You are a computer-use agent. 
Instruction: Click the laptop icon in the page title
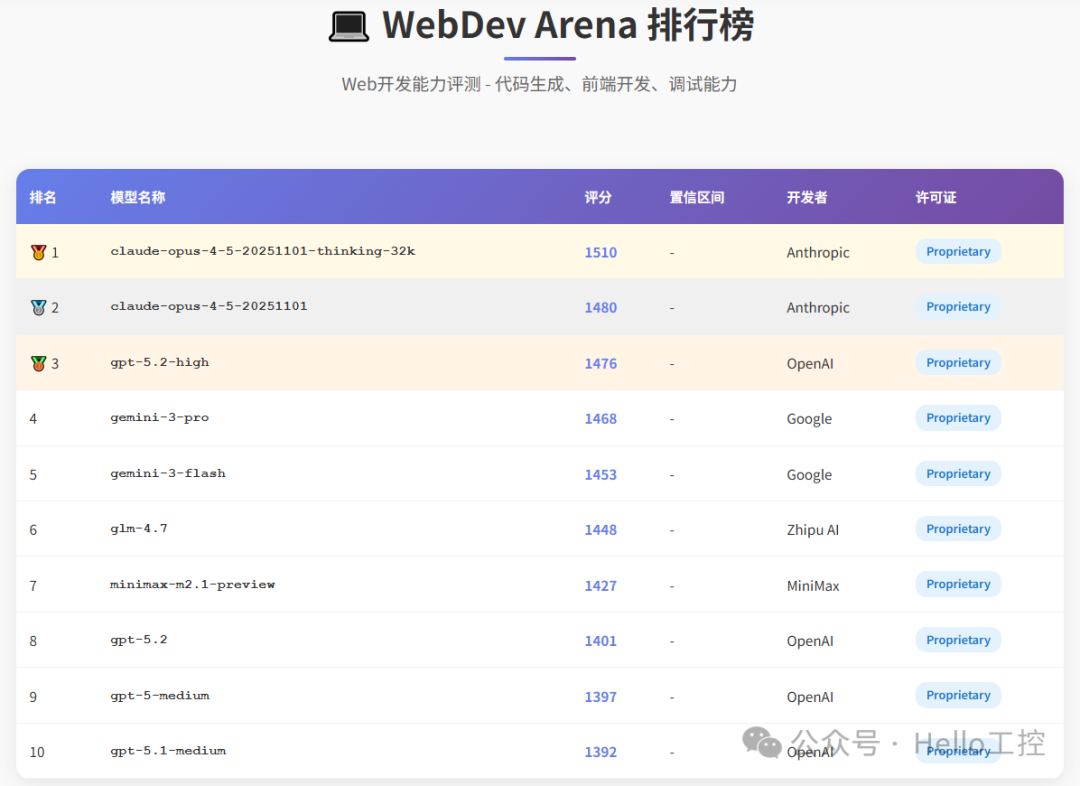pyautogui.click(x=347, y=25)
